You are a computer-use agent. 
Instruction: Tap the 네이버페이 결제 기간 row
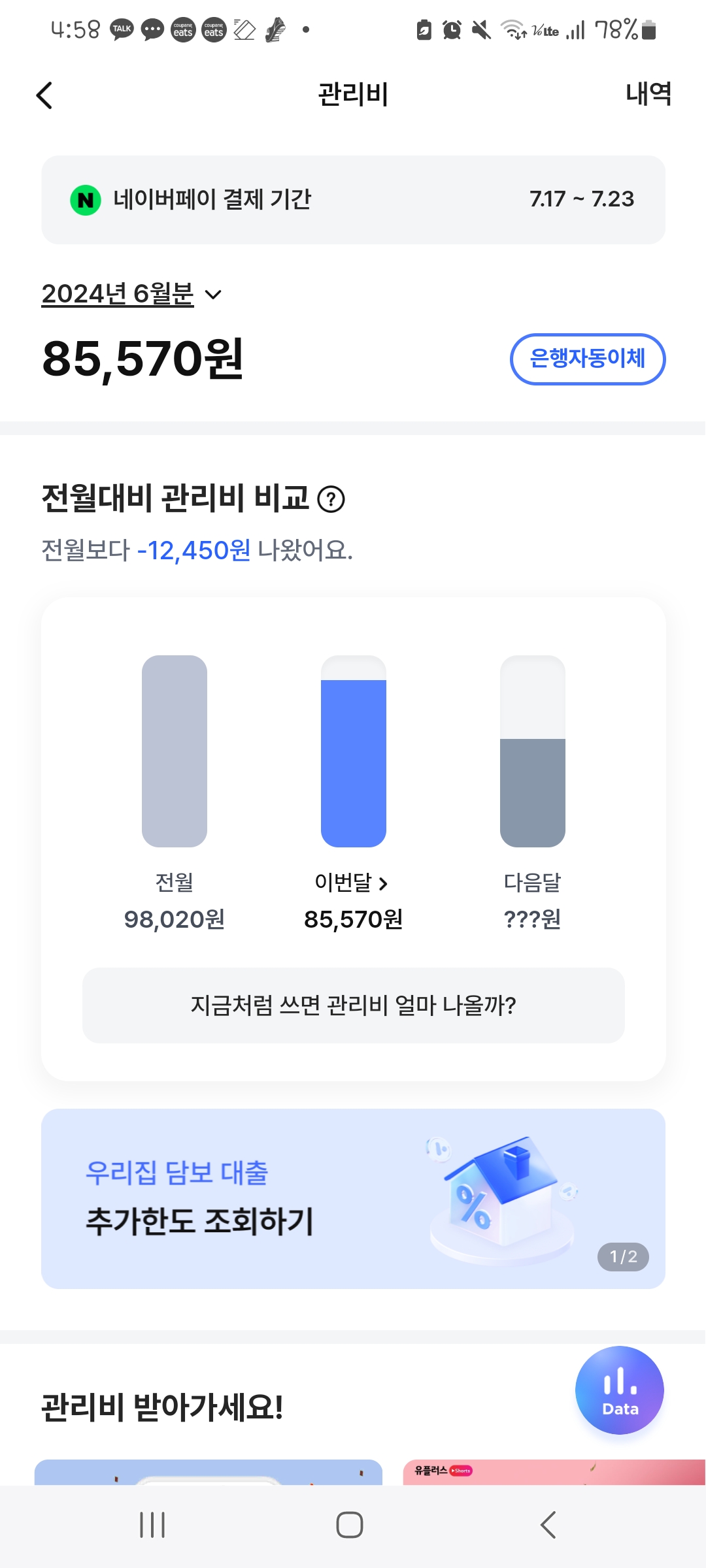[x=353, y=200]
